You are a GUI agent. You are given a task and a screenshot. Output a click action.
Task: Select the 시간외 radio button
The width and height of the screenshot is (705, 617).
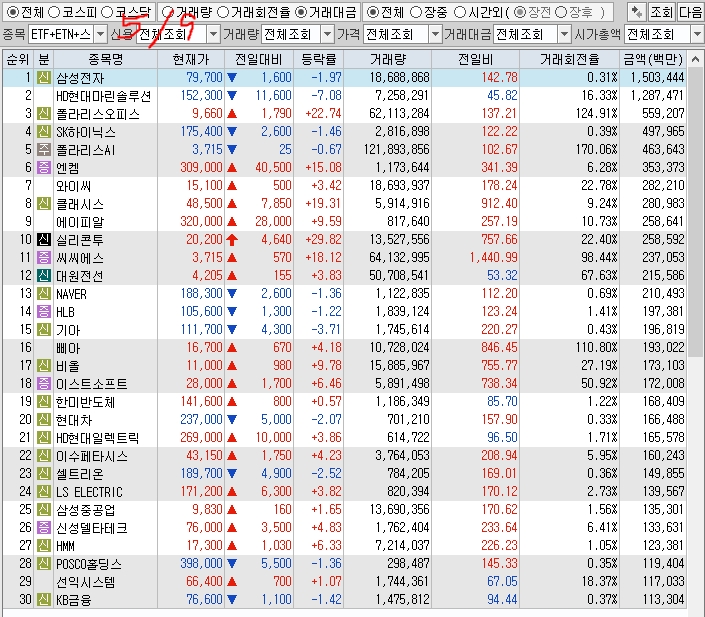tap(460, 12)
